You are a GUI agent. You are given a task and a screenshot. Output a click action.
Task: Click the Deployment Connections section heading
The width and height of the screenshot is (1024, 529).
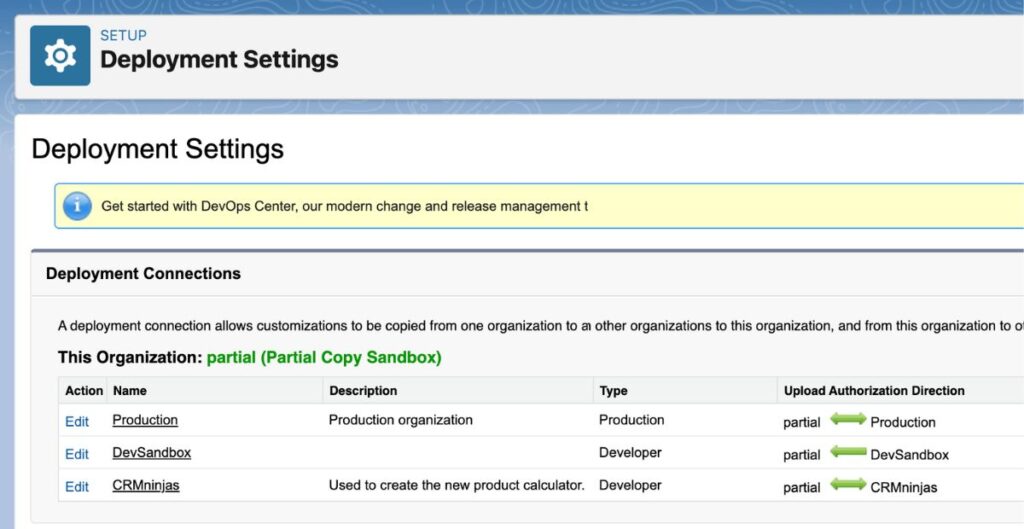coord(143,274)
